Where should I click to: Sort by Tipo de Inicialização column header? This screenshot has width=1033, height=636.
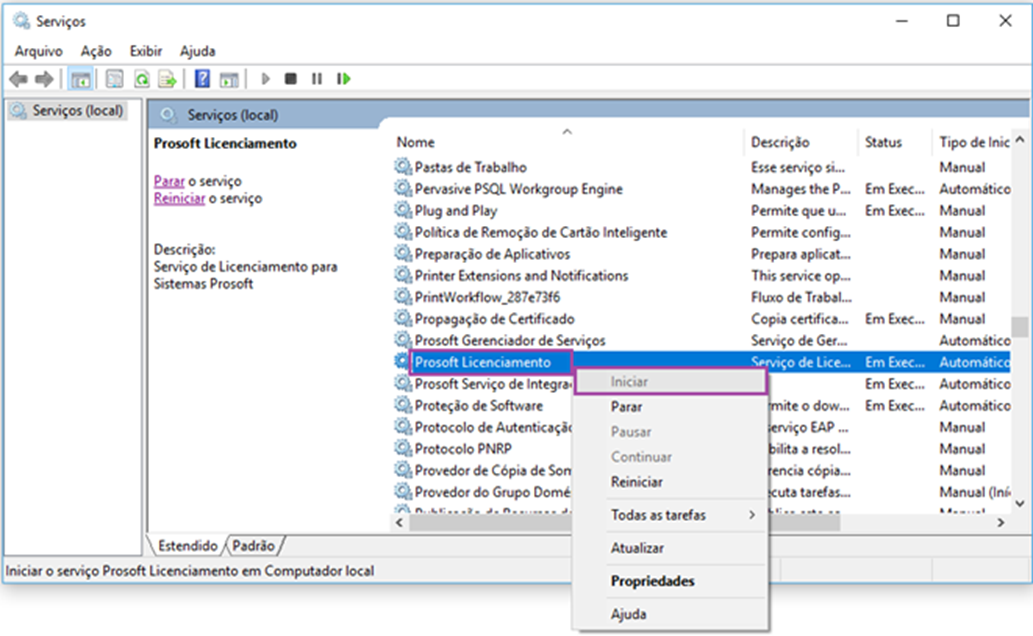click(x=973, y=142)
